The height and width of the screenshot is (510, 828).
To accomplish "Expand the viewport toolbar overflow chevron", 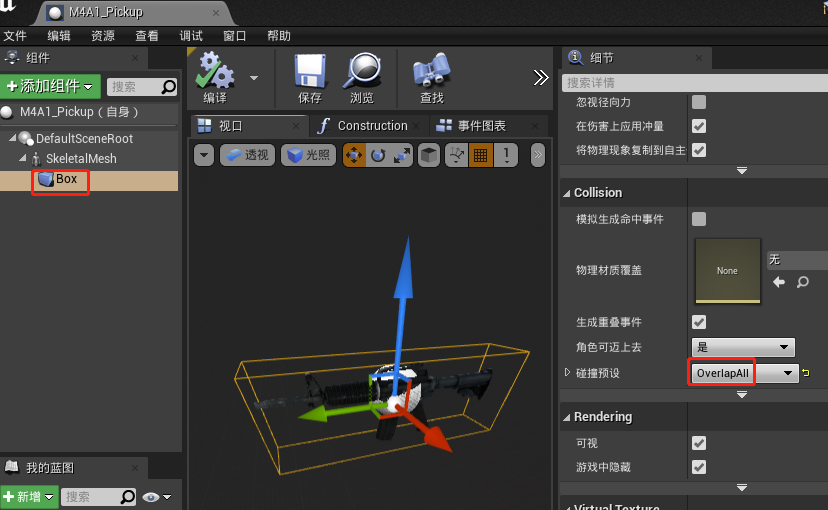I will point(538,155).
